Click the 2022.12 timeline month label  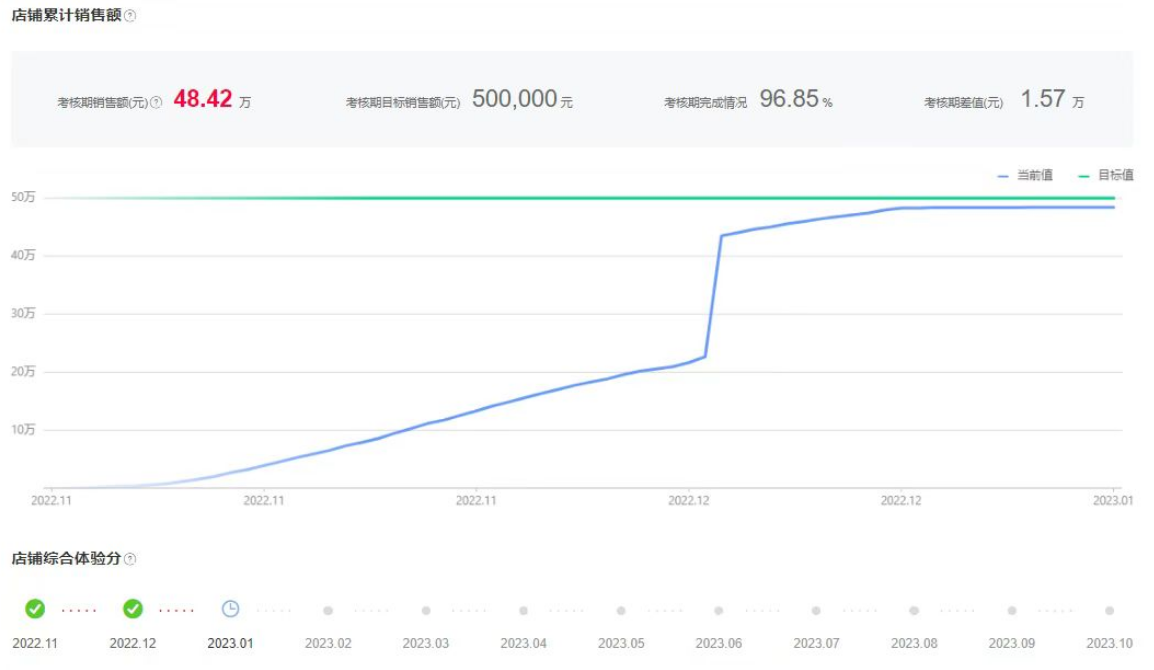click(132, 643)
